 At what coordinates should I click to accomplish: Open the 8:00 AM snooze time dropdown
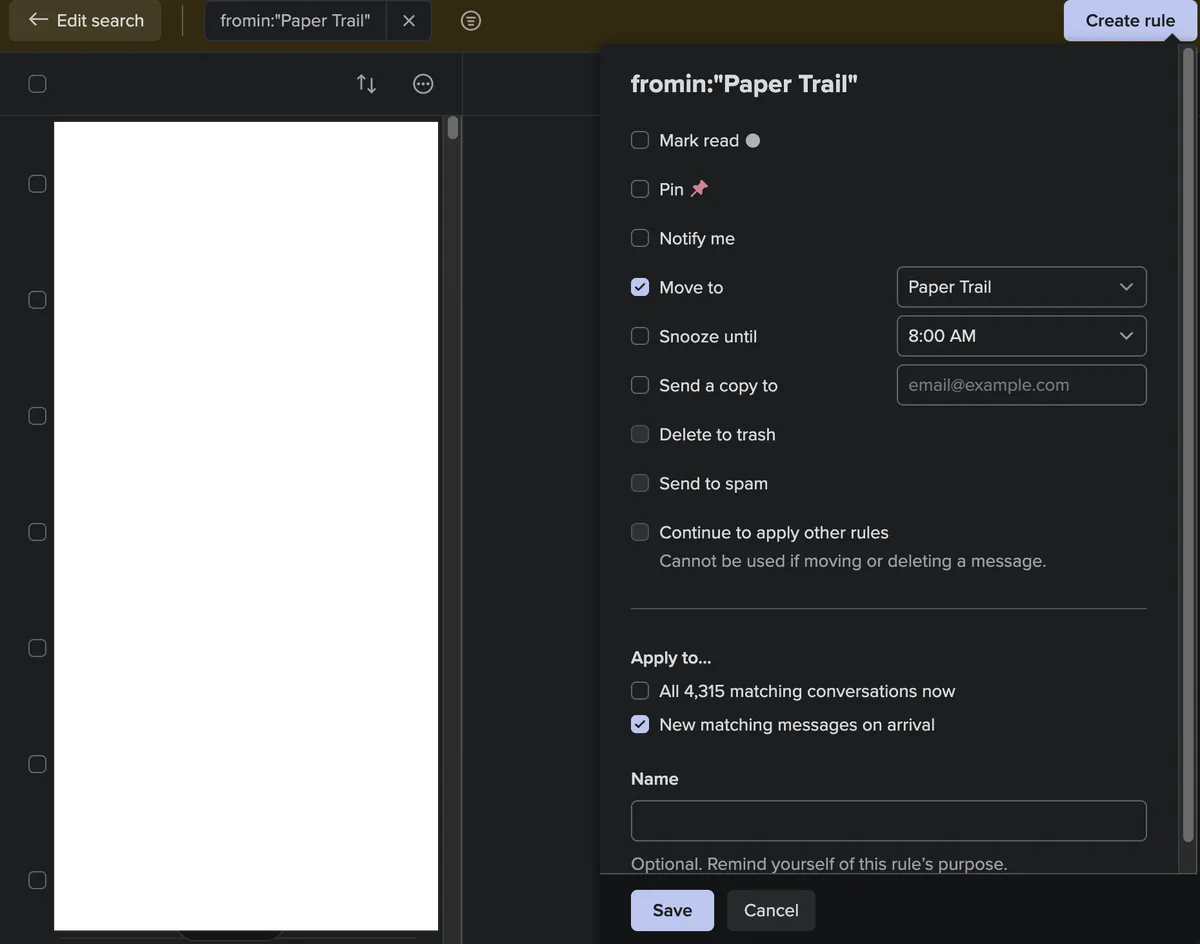(x=1021, y=336)
